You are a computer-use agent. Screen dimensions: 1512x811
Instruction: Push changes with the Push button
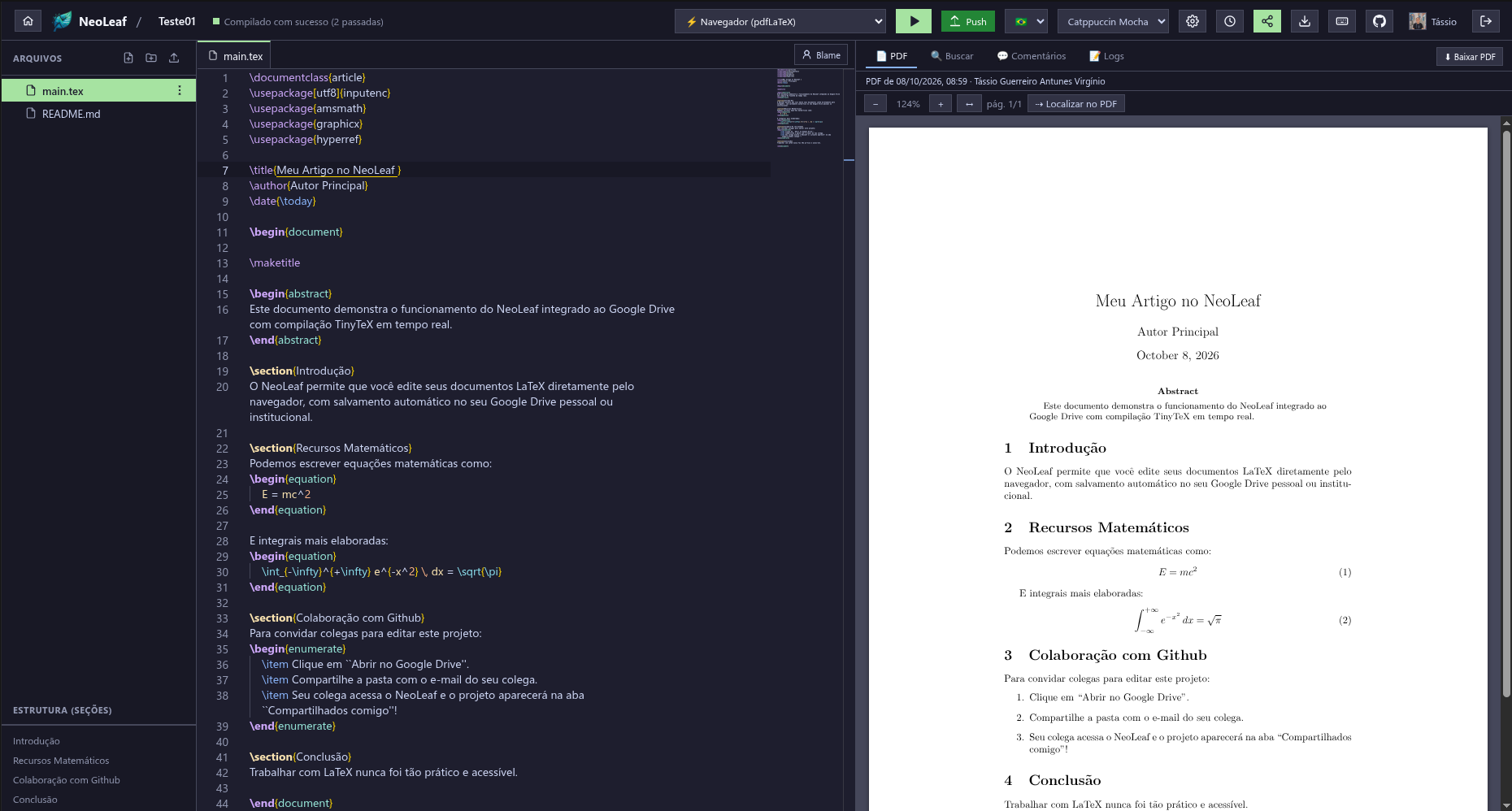pos(968,21)
